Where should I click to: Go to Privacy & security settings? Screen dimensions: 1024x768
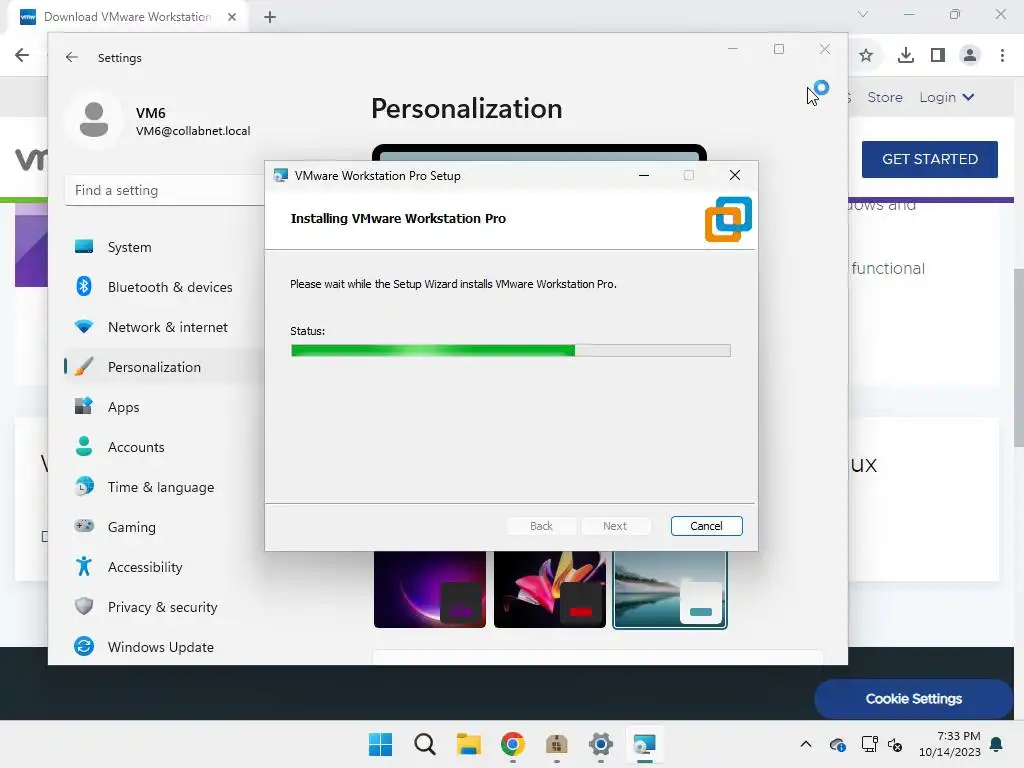(163, 607)
